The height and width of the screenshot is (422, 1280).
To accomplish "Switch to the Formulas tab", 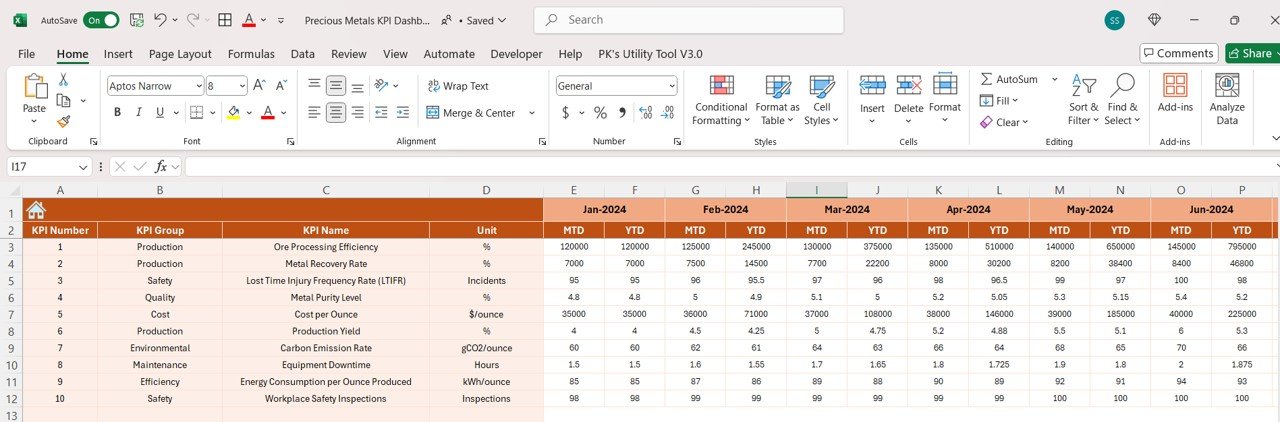I will click(x=251, y=54).
